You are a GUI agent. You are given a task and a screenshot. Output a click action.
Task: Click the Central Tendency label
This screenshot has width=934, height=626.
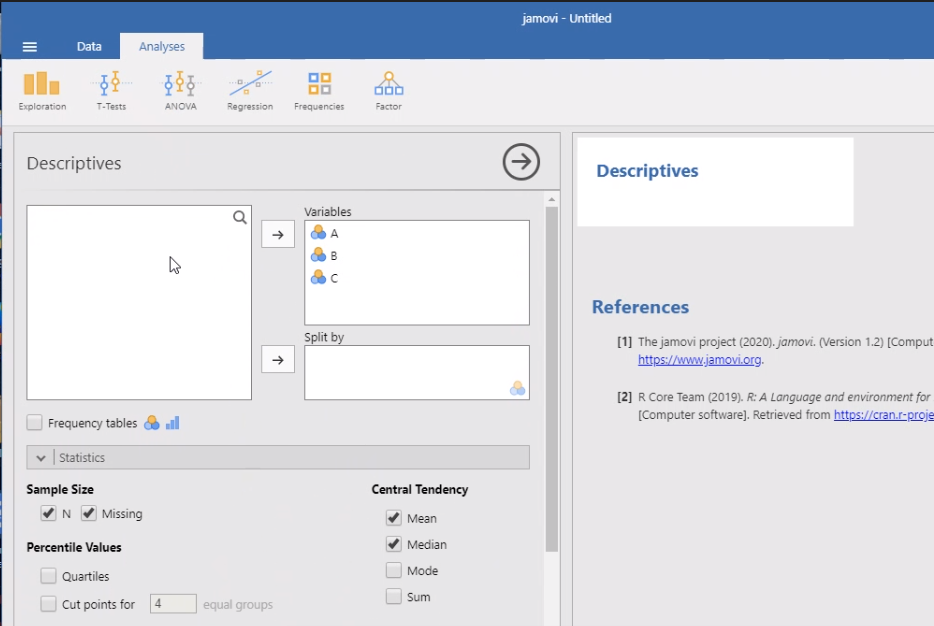point(420,490)
